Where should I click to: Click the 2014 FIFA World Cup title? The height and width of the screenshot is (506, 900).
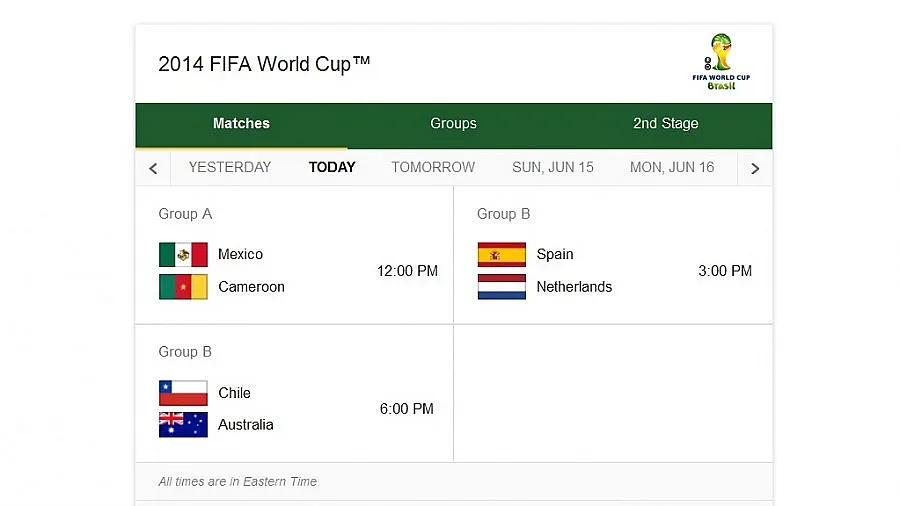pyautogui.click(x=264, y=64)
